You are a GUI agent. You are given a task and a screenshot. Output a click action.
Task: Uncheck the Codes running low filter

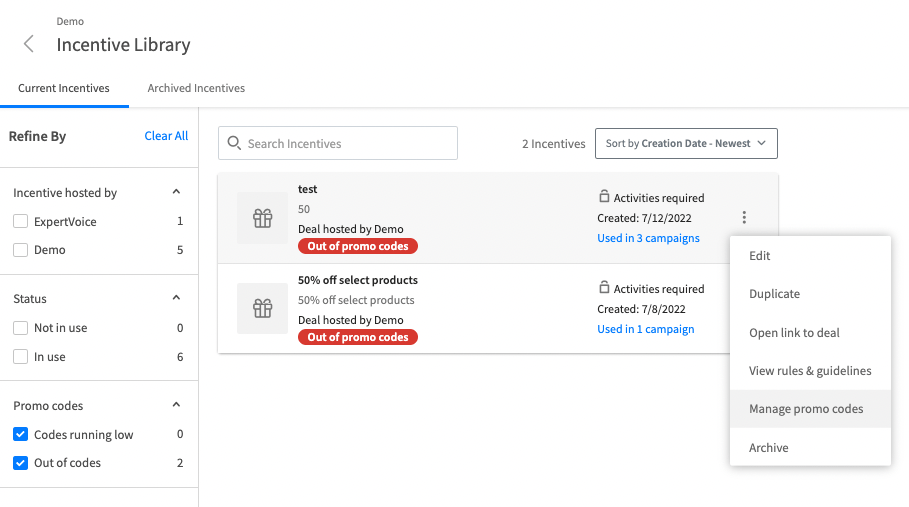20,435
